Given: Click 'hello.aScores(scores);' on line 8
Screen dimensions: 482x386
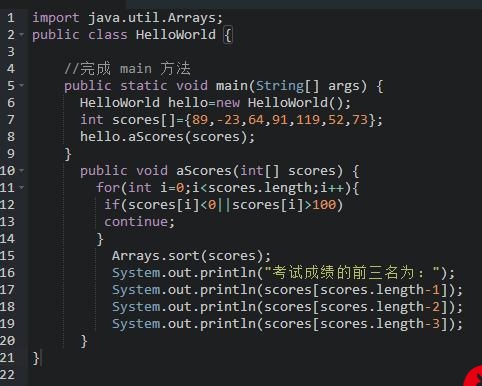Looking at the screenshot, I should tap(167, 137).
